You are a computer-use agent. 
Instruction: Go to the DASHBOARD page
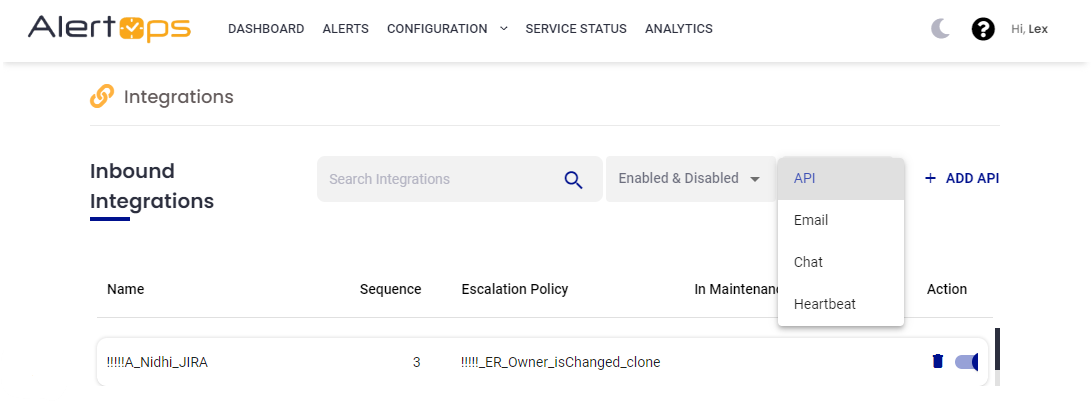266,29
